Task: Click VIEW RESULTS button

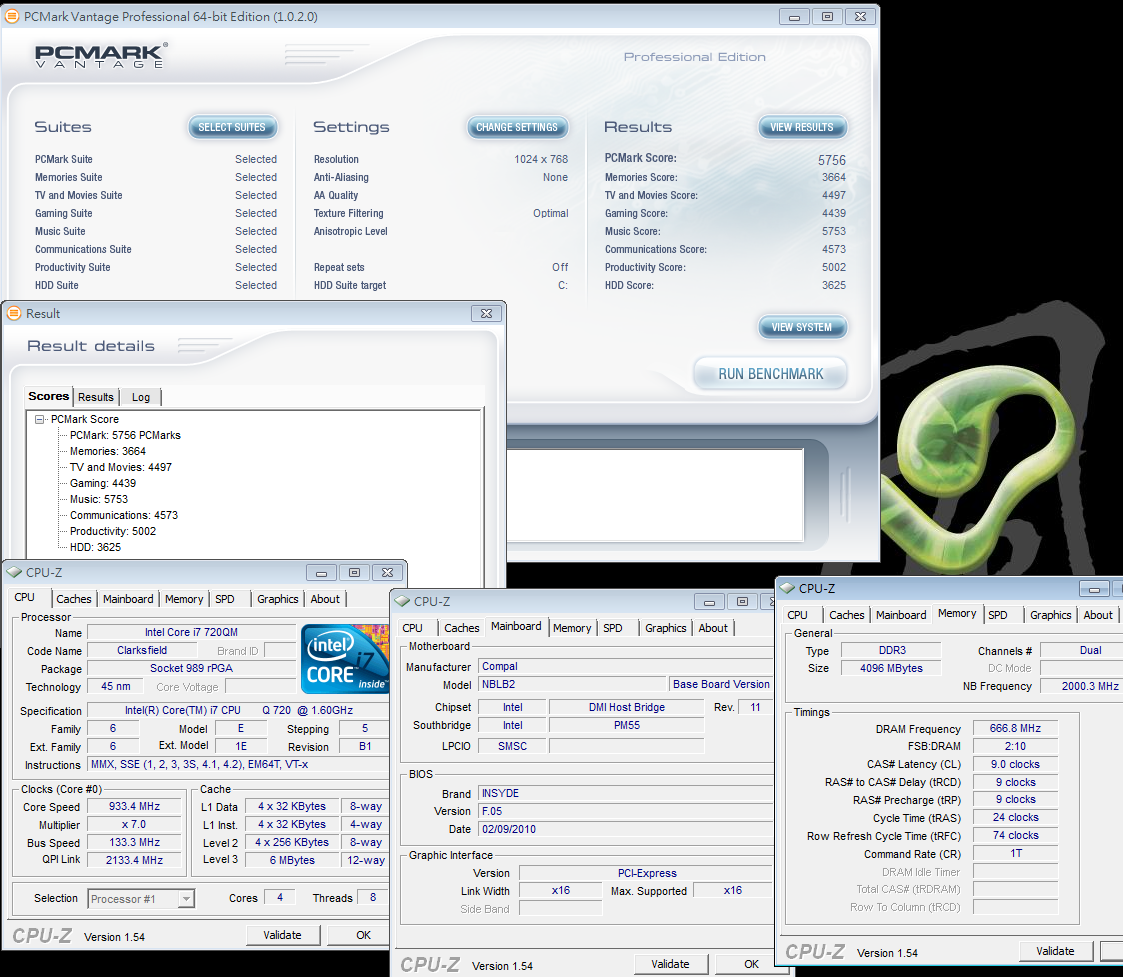Action: click(x=802, y=127)
